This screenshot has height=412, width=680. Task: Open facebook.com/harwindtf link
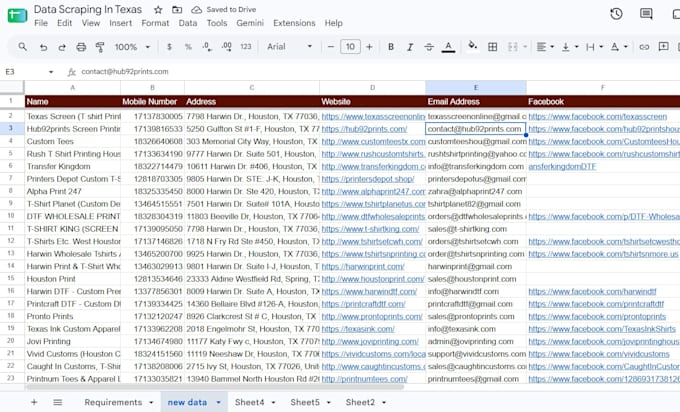tap(592, 291)
